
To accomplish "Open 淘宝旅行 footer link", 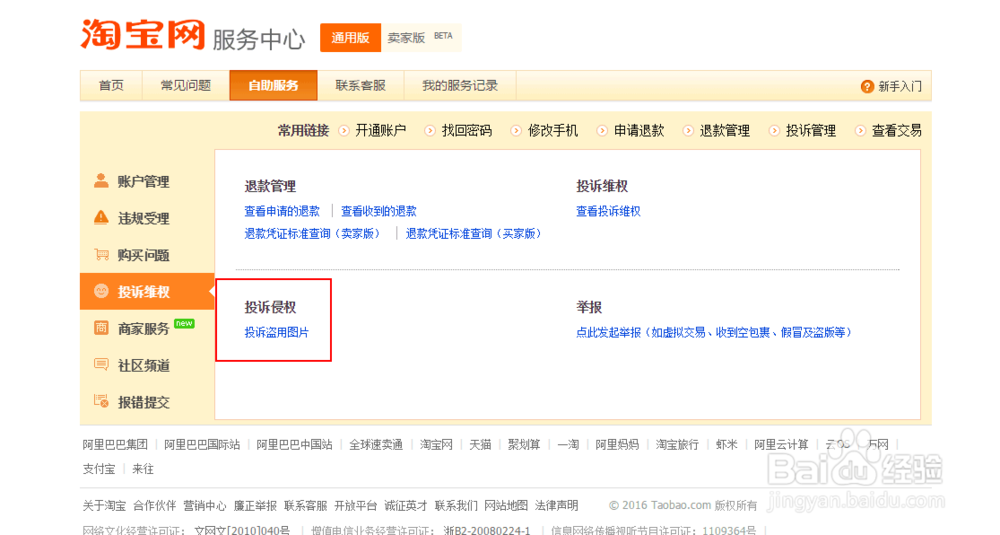I will pyautogui.click(x=677, y=444).
